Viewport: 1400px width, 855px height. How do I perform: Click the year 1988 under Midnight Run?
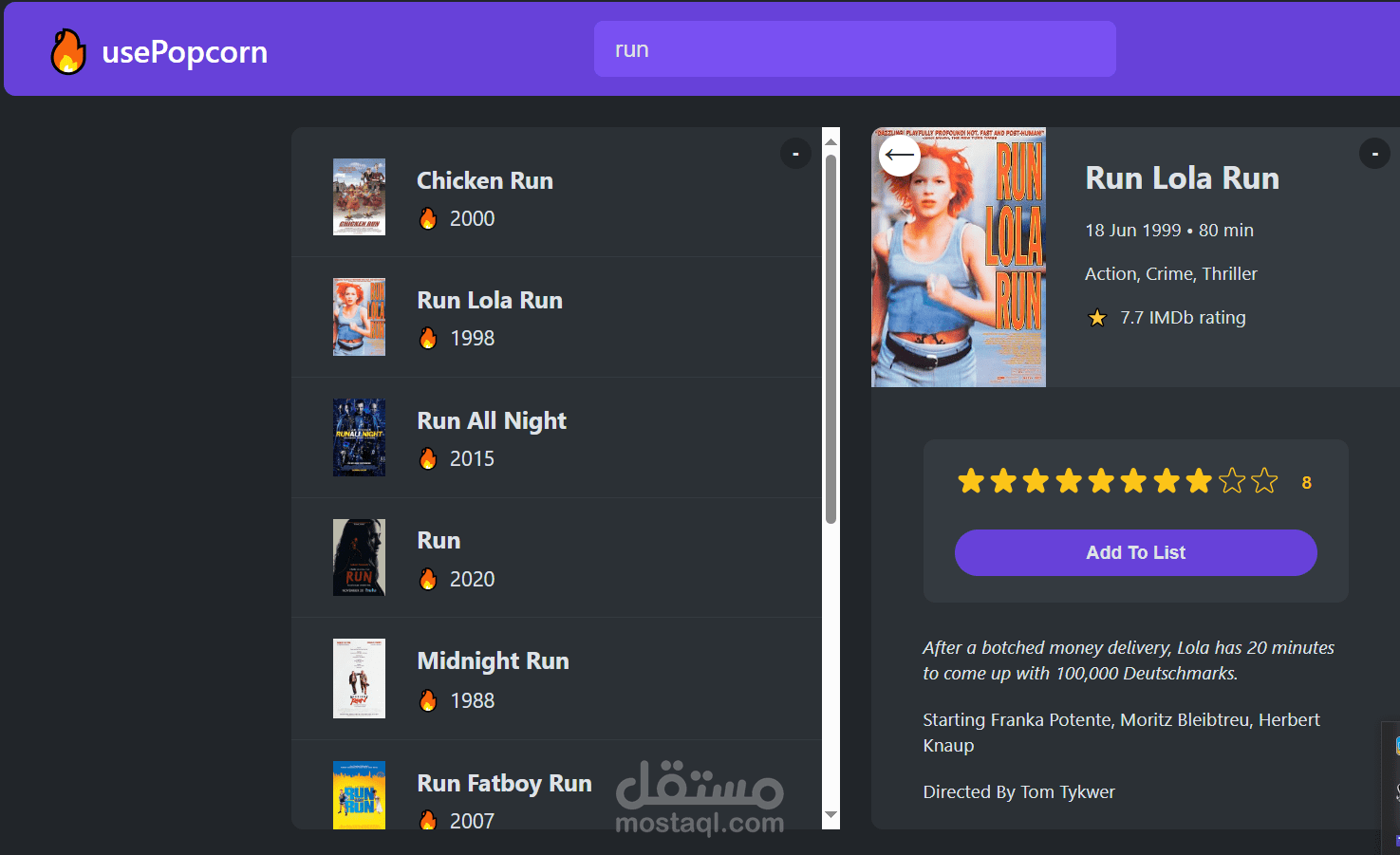[x=472, y=700]
